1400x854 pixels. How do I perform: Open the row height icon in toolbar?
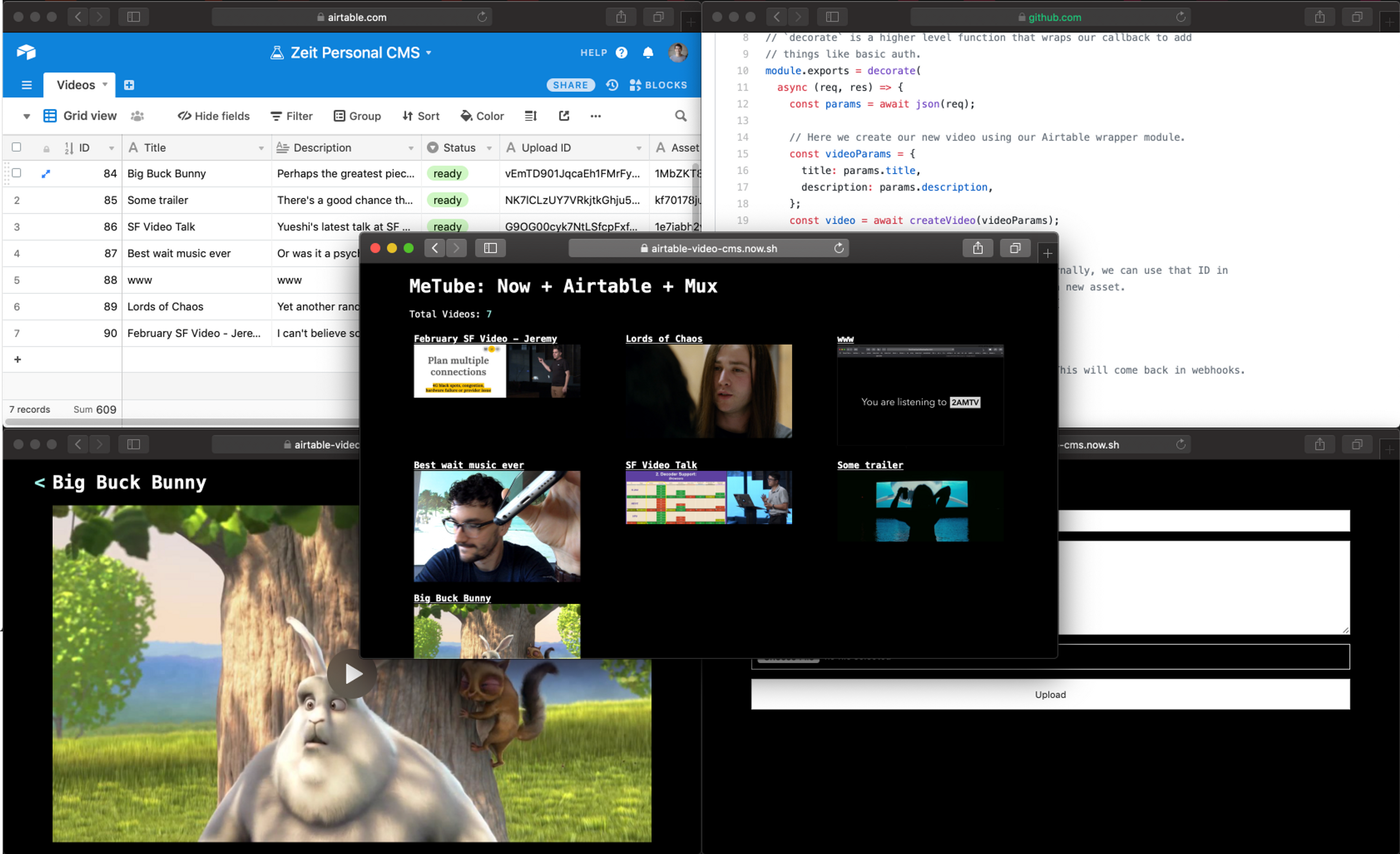point(531,116)
